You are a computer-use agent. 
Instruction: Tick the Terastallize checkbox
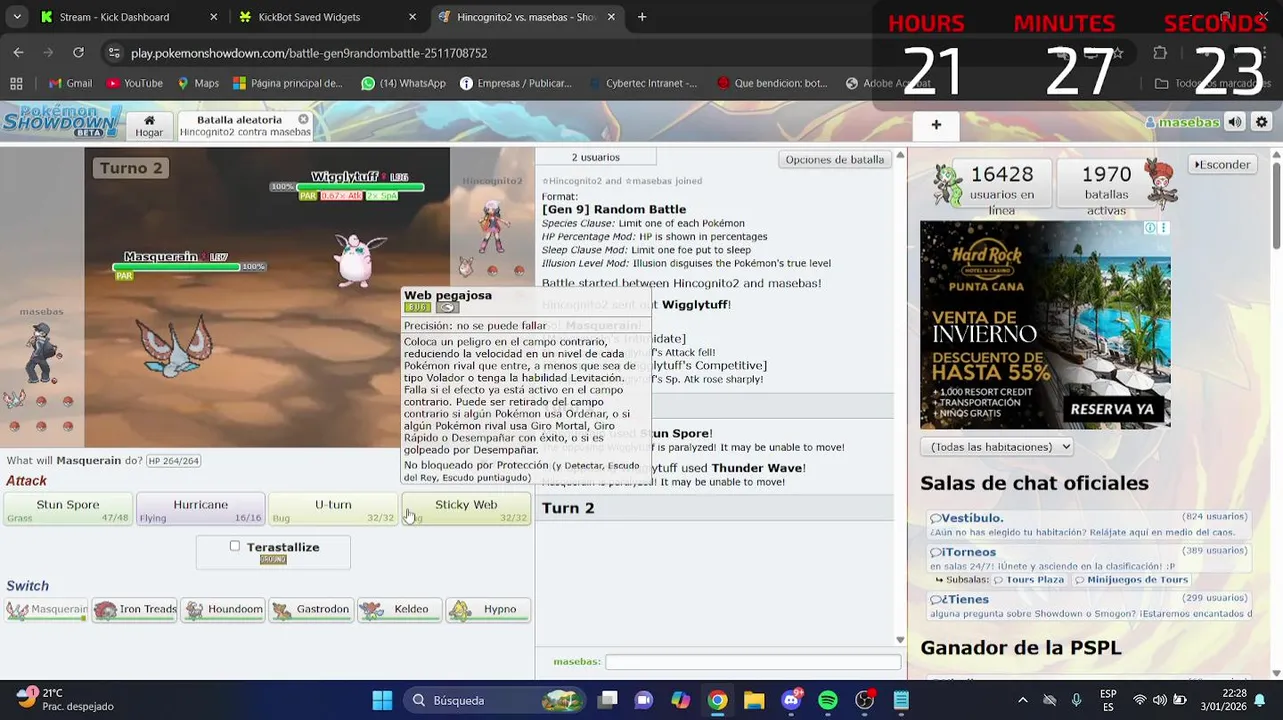[235, 546]
